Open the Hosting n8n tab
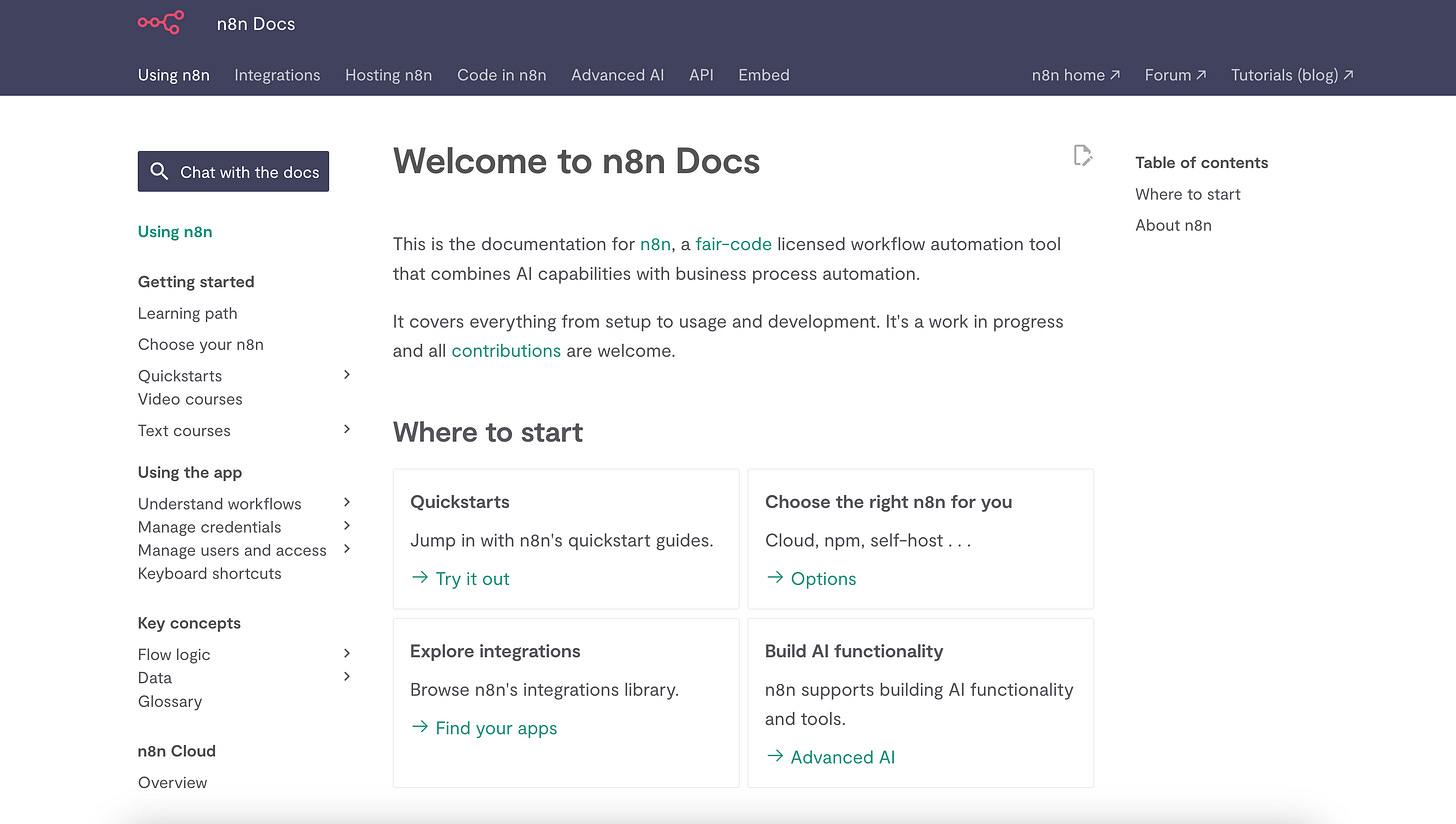 (x=389, y=75)
